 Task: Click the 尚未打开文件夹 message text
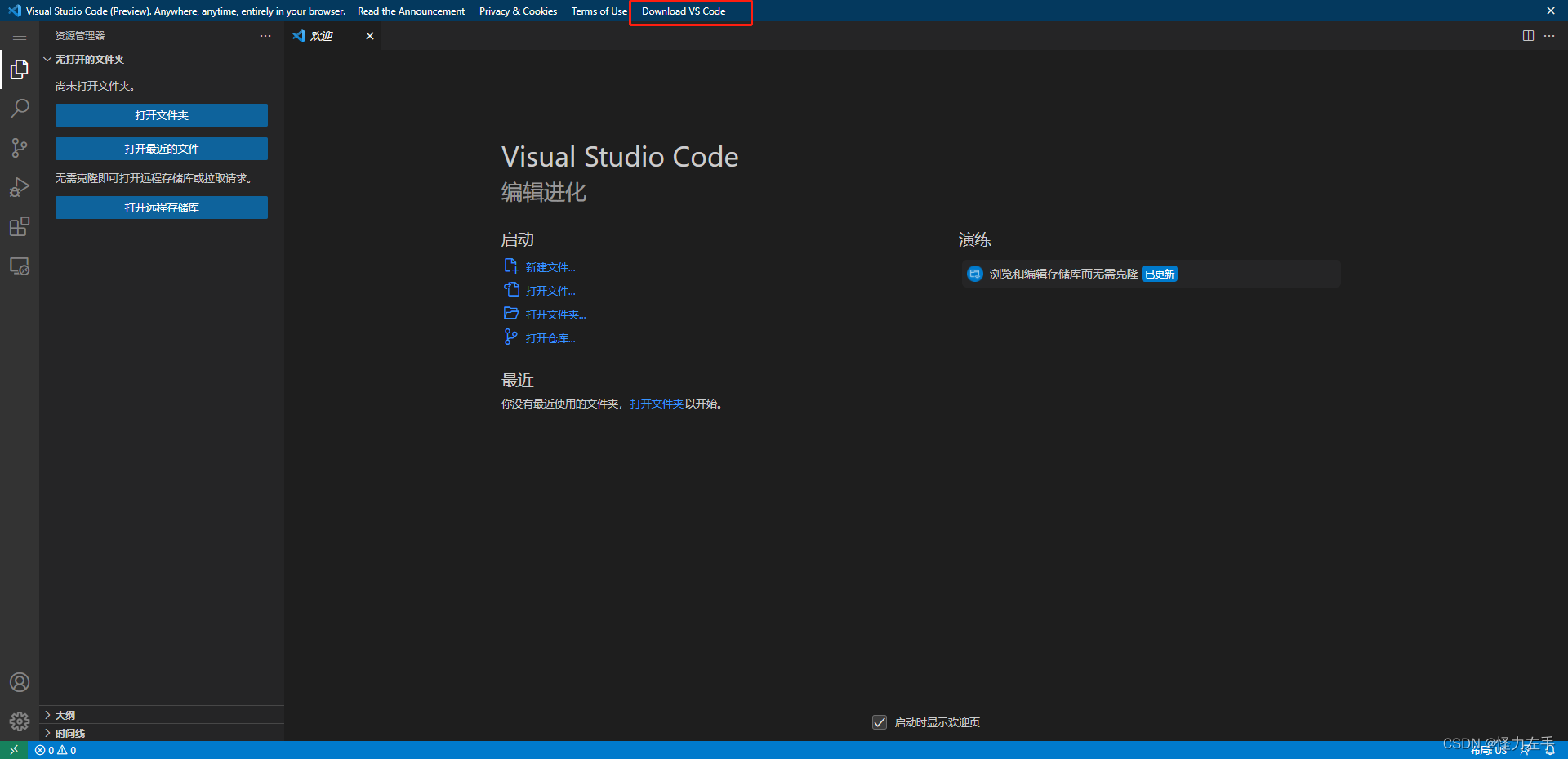coord(95,86)
